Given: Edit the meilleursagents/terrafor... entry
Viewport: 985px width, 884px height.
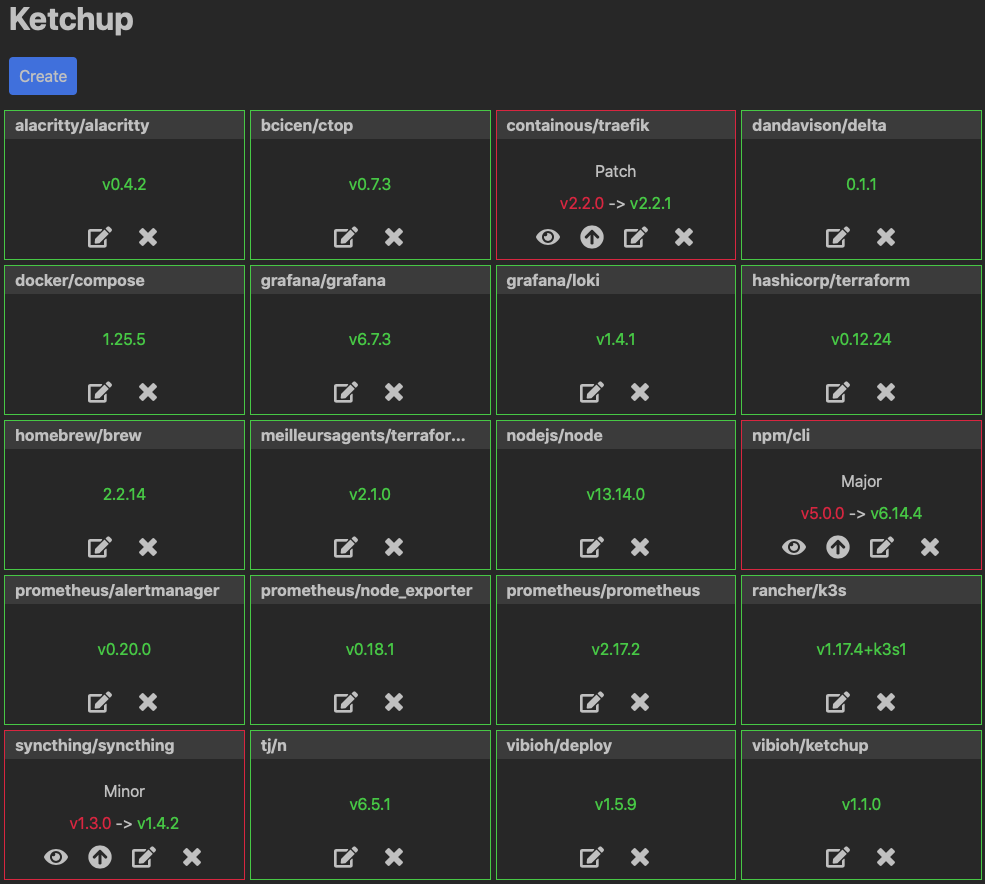Looking at the screenshot, I should point(346,547).
